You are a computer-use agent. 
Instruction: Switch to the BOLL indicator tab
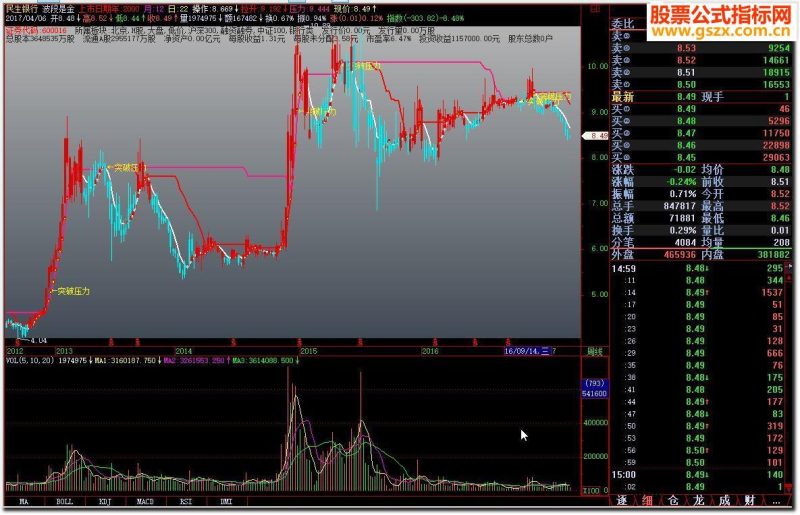pos(64,502)
